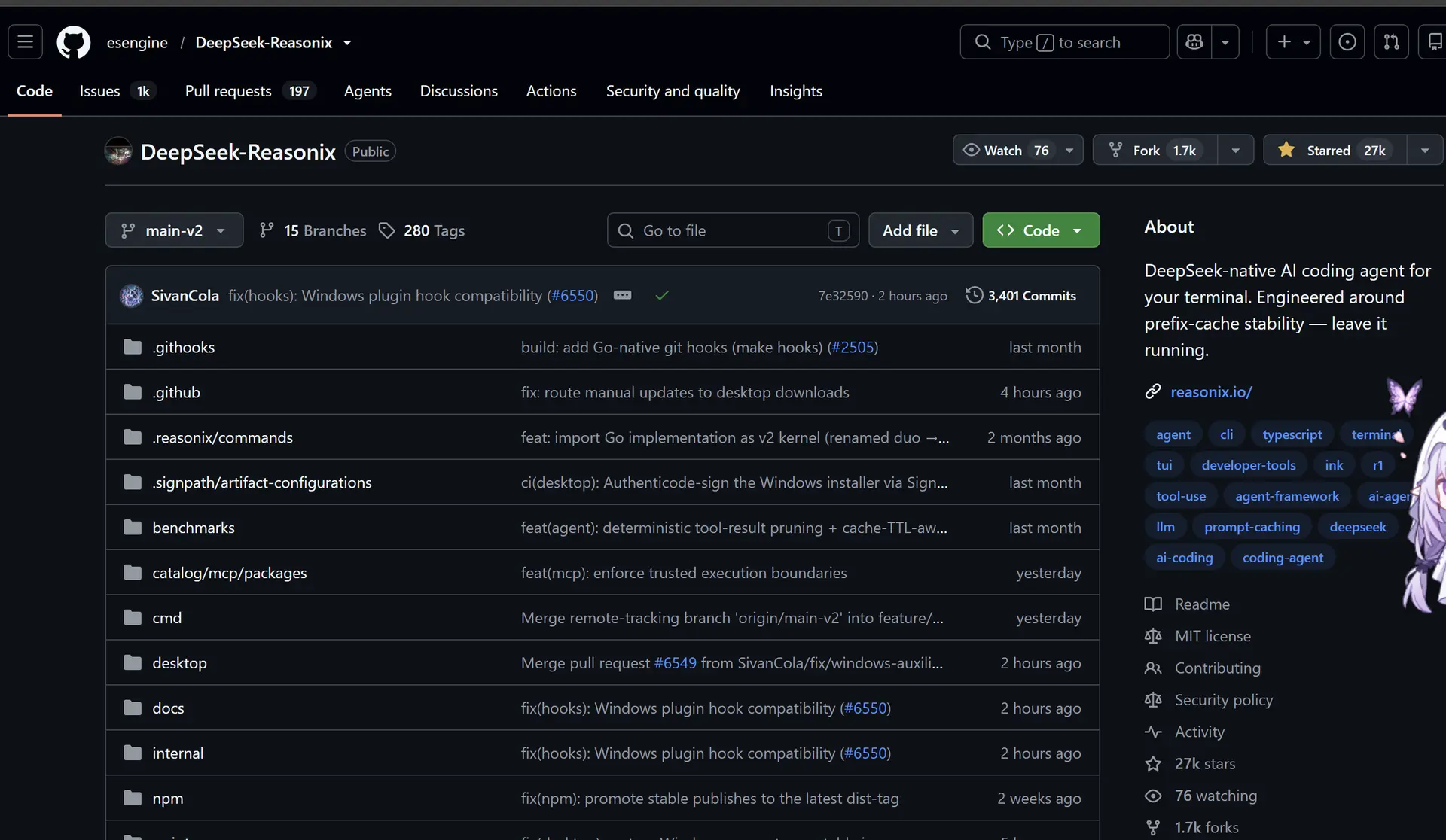Screen dimensions: 1446x840
Task: Open the docs folder
Action: coord(168,708)
